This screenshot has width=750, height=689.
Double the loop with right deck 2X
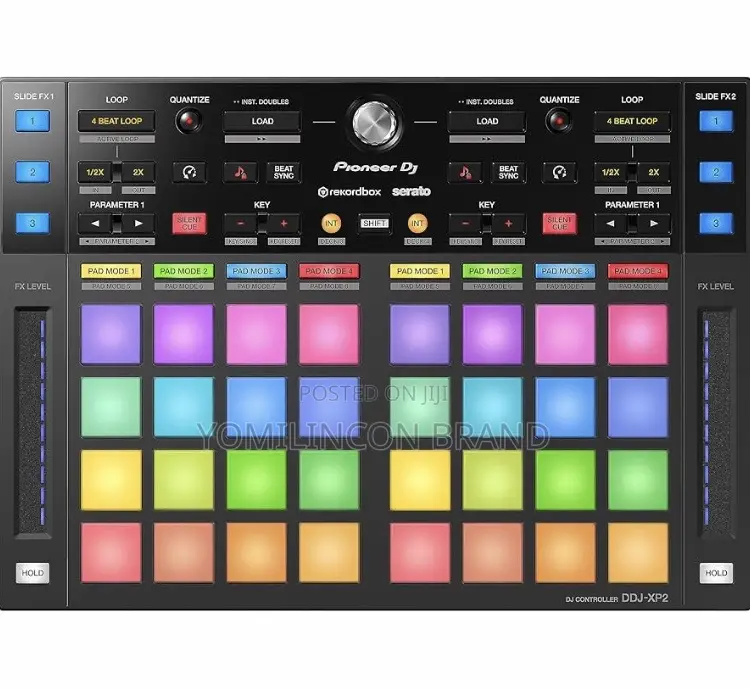[654, 172]
